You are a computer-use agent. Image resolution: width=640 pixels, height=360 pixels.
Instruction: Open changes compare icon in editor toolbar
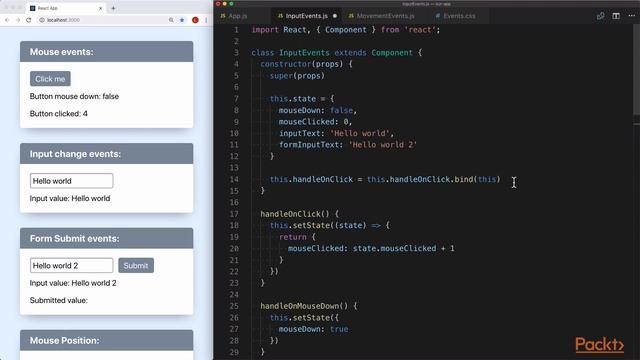point(600,16)
